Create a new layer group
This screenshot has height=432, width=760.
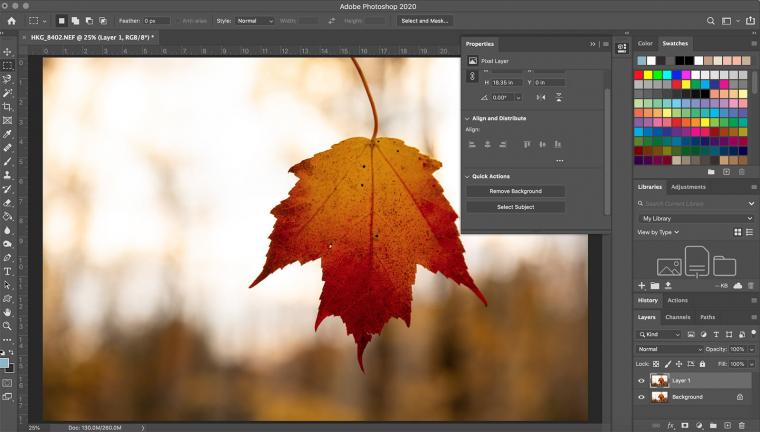(713, 425)
